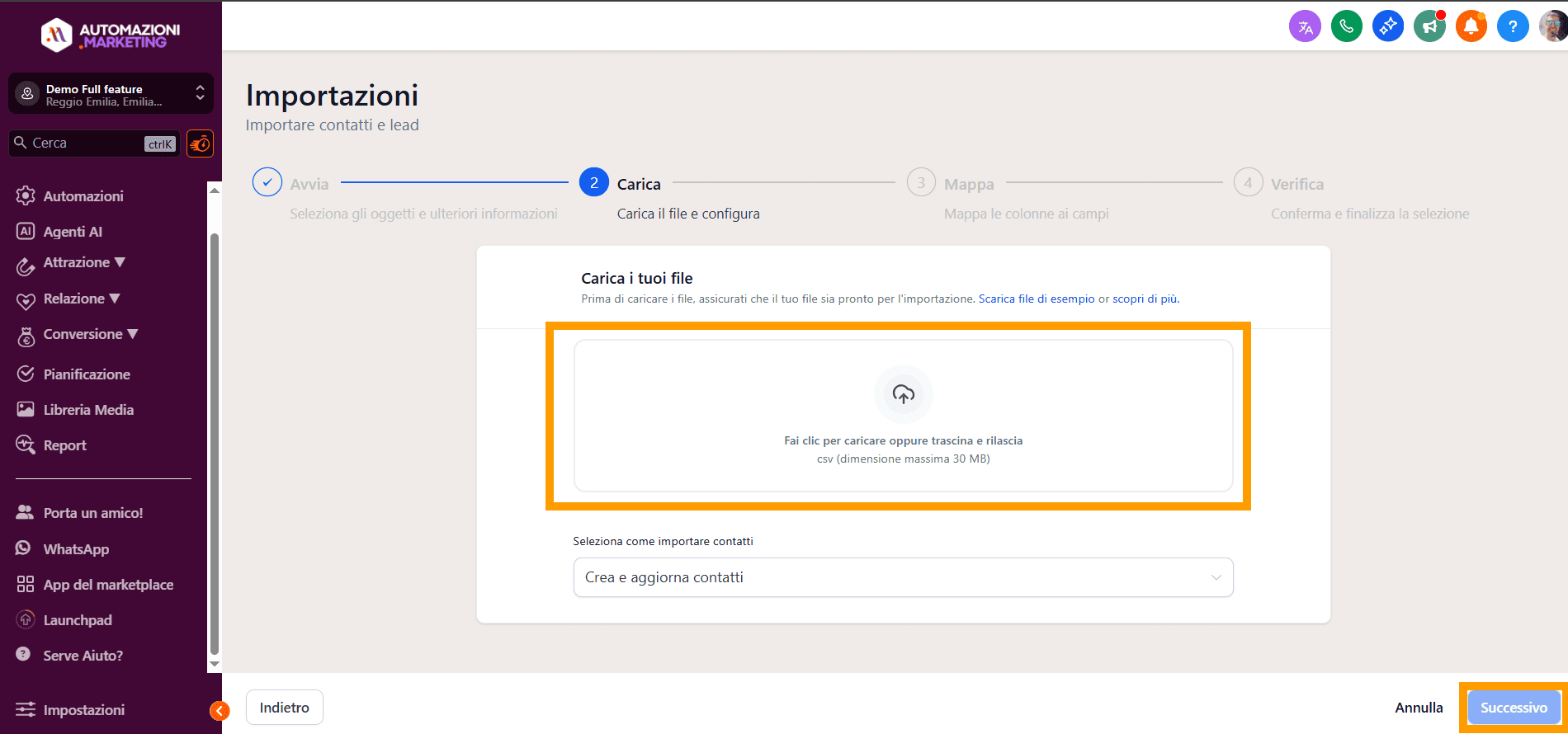Click the Impostazioni sliders icon
The image size is (1568, 734).
coord(26,709)
